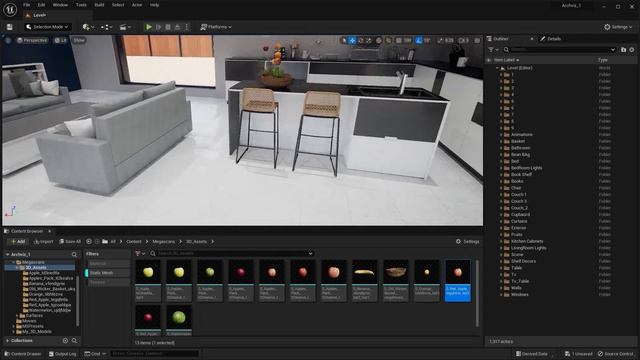Image resolution: width=640 pixels, height=360 pixels.
Task: Open the main toolbar Settings dropdown
Action: (618, 27)
